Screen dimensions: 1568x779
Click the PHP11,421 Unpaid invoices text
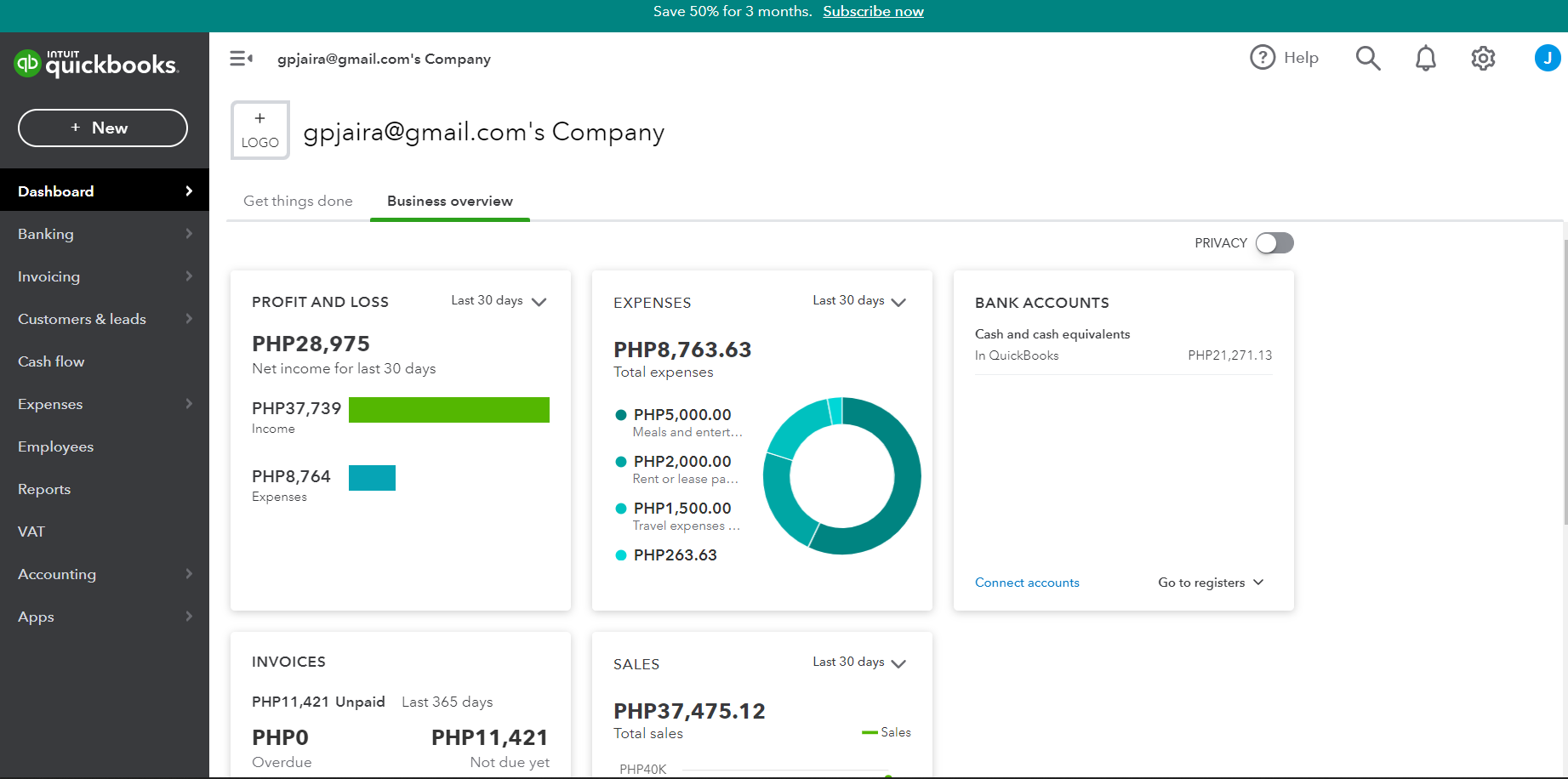point(318,702)
